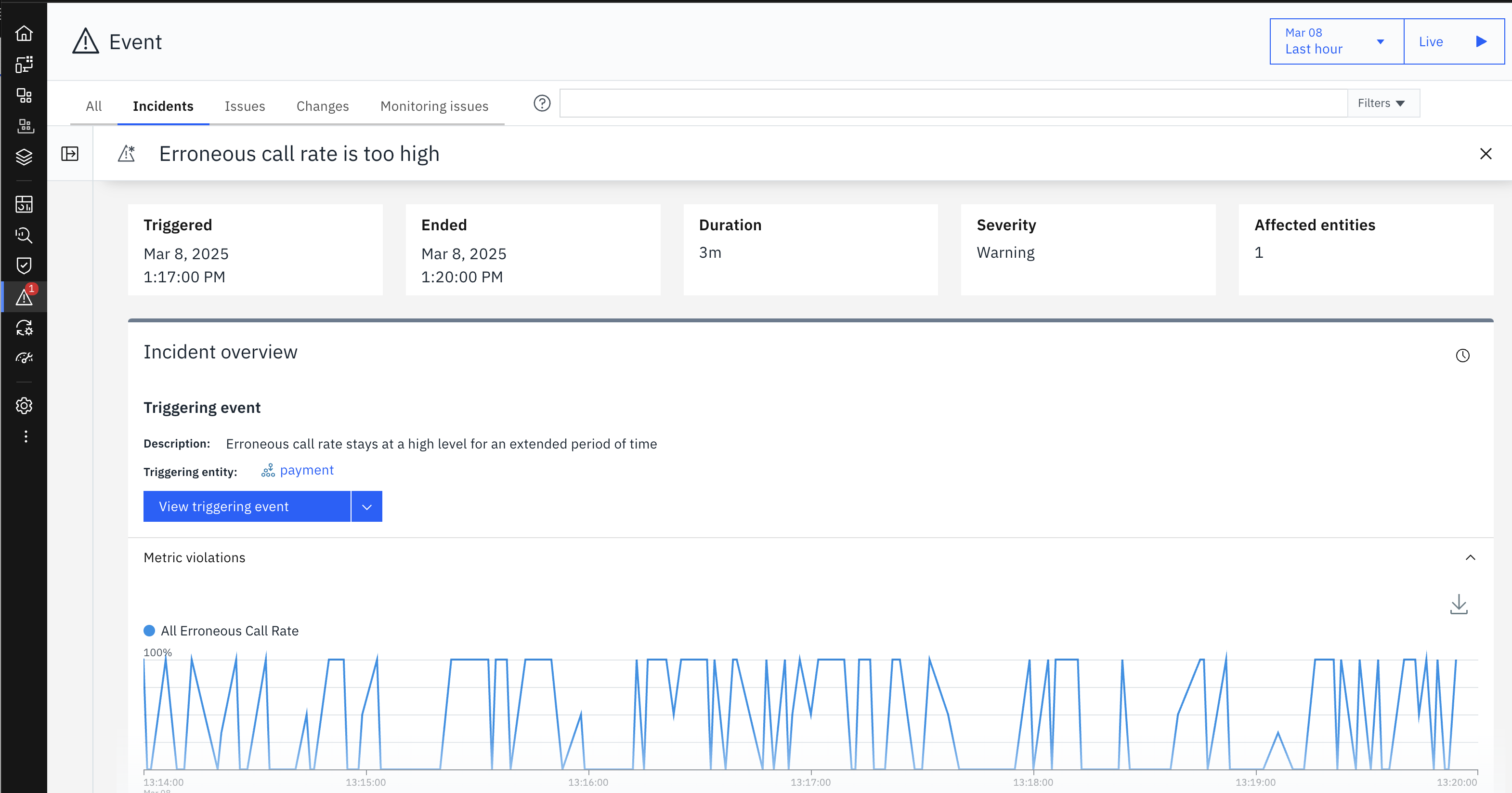Open the Filters dropdown
Screen dimensions: 1512x793
tap(1383, 104)
